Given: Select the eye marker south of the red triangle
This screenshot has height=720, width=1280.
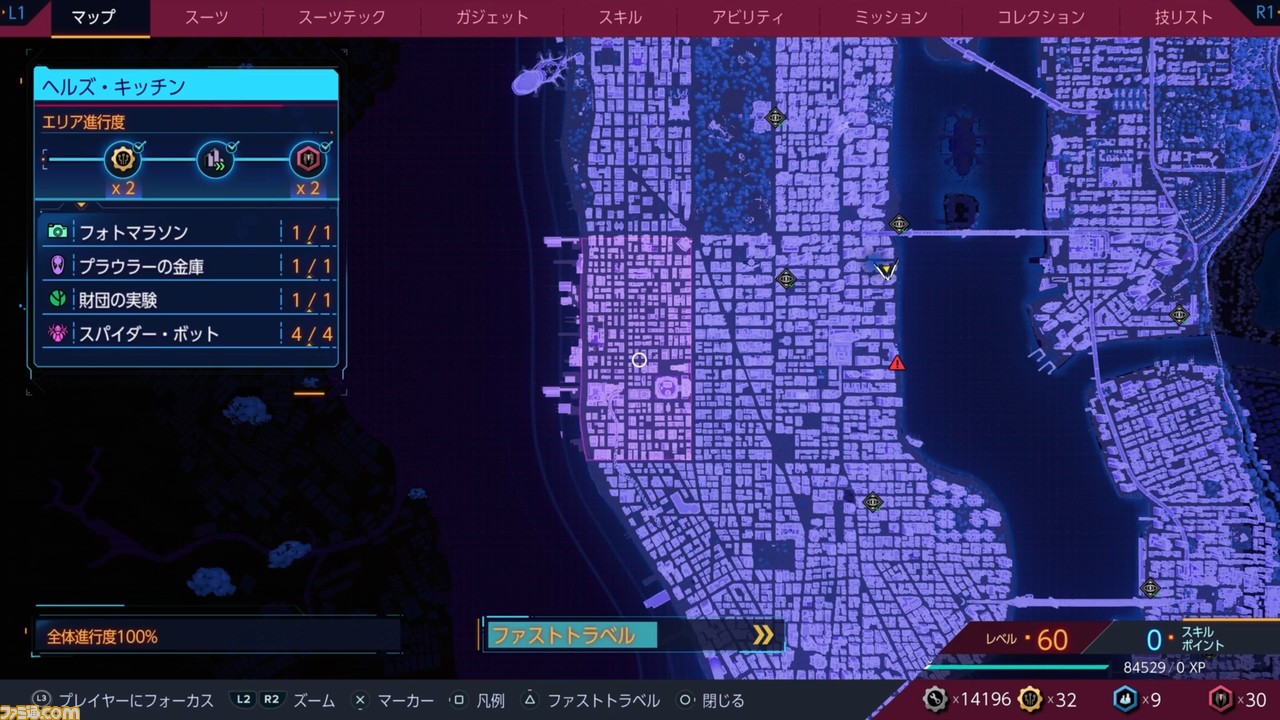Looking at the screenshot, I should [873, 502].
